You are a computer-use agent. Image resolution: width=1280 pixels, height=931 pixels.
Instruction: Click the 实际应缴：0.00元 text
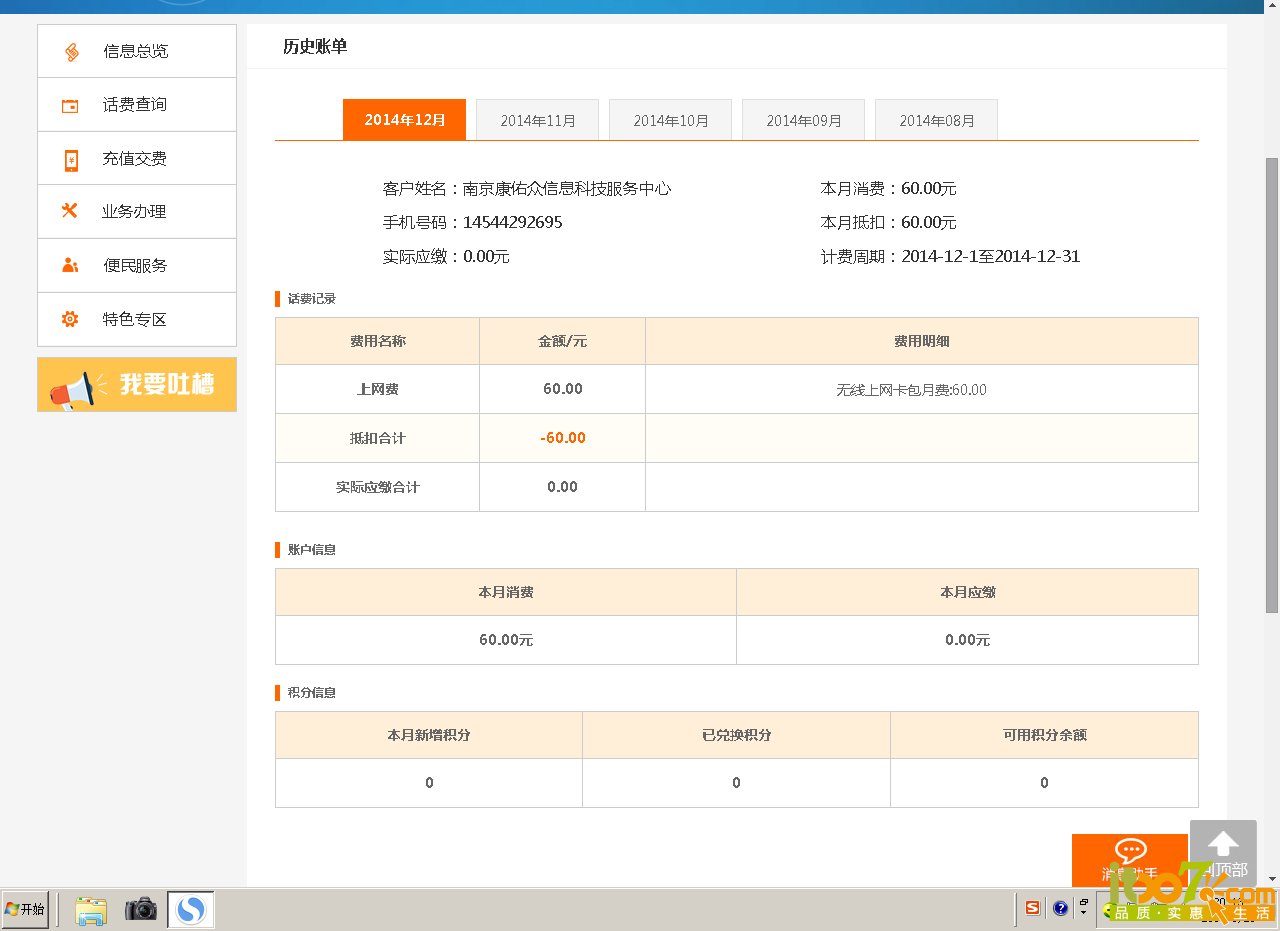click(446, 256)
